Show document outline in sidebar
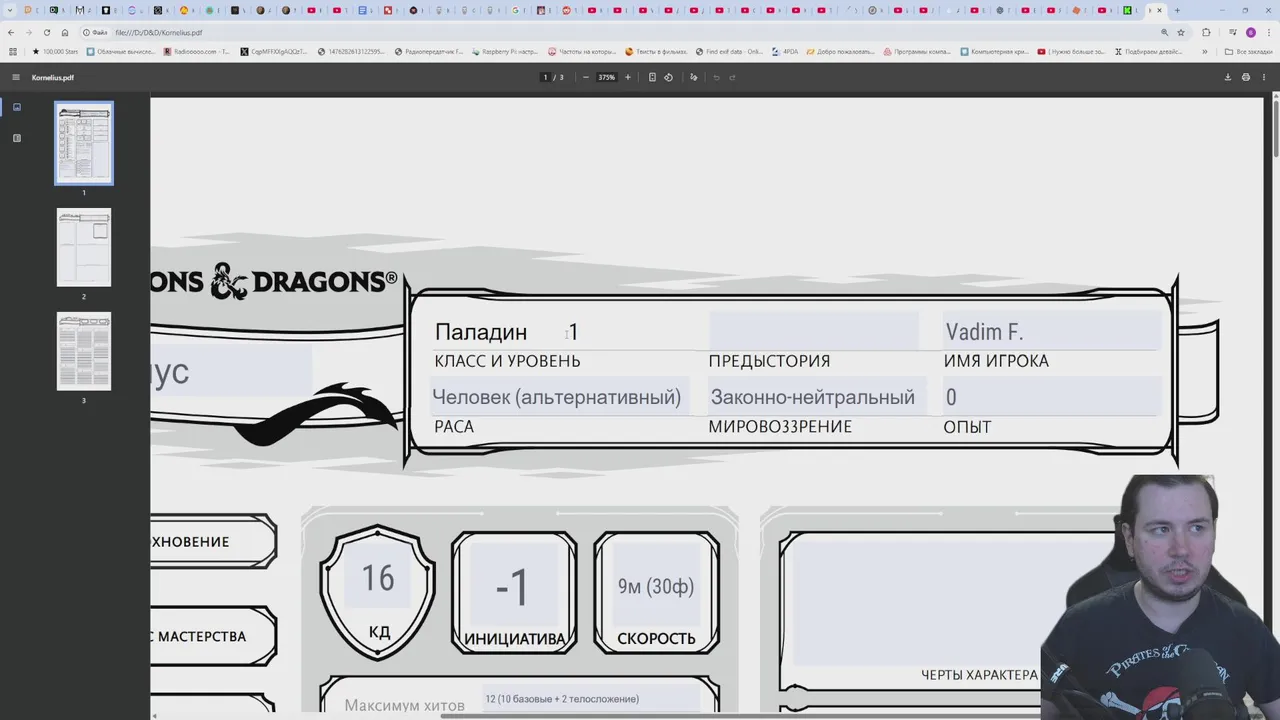 click(x=16, y=138)
